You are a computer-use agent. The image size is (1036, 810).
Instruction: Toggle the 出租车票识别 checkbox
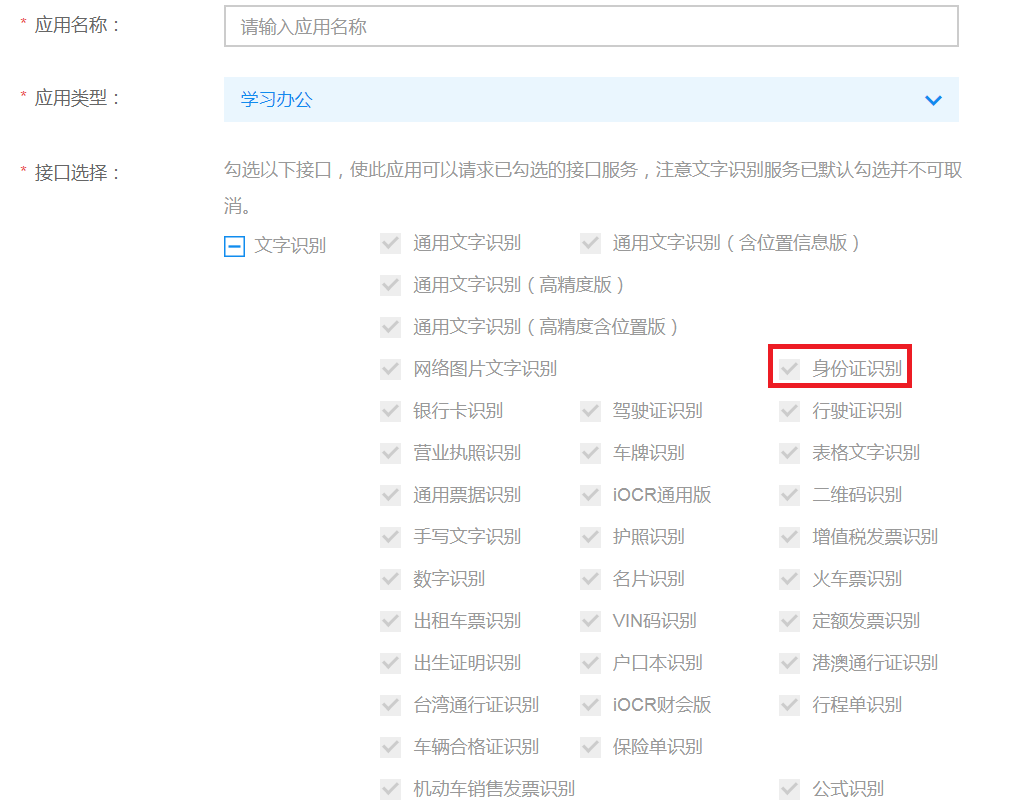[x=390, y=621]
